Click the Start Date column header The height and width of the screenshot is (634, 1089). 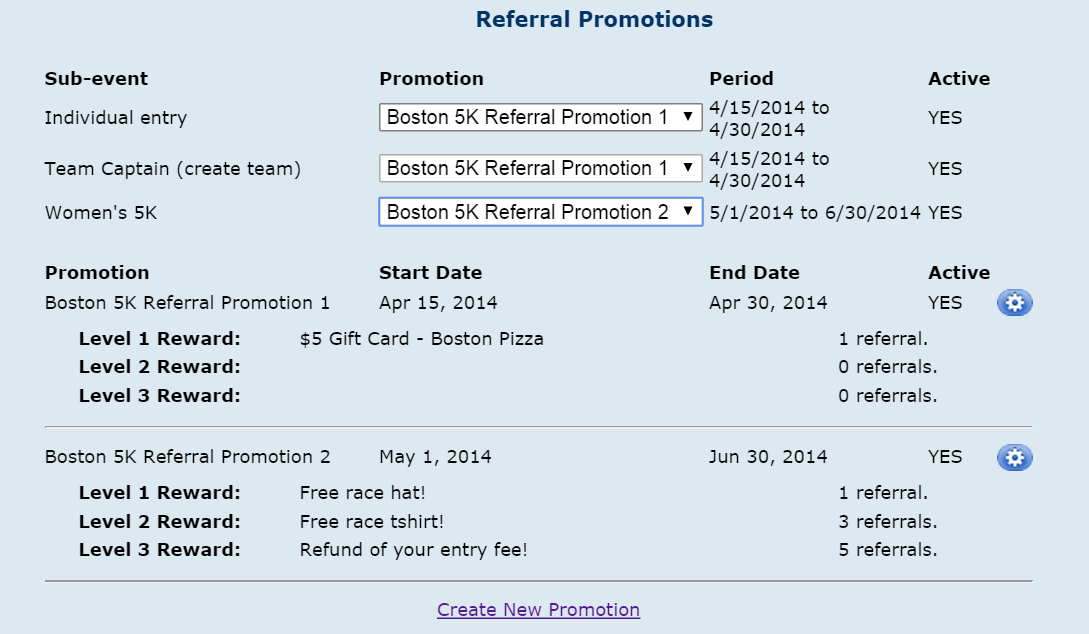coord(430,273)
